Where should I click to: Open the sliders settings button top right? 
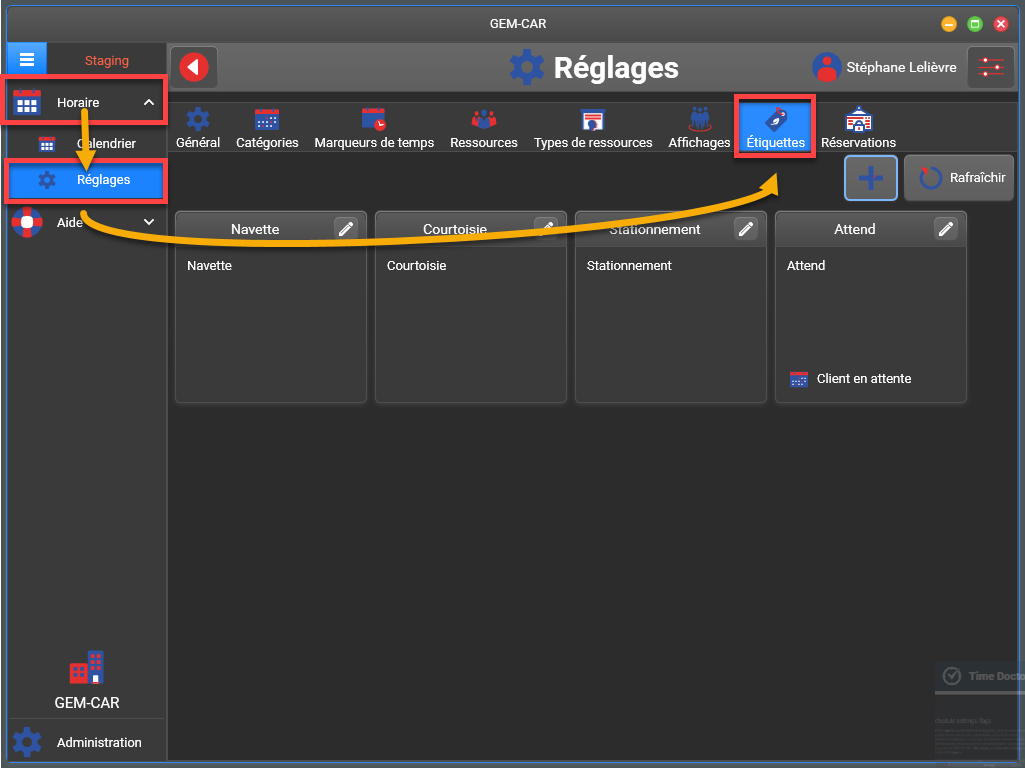[990, 67]
